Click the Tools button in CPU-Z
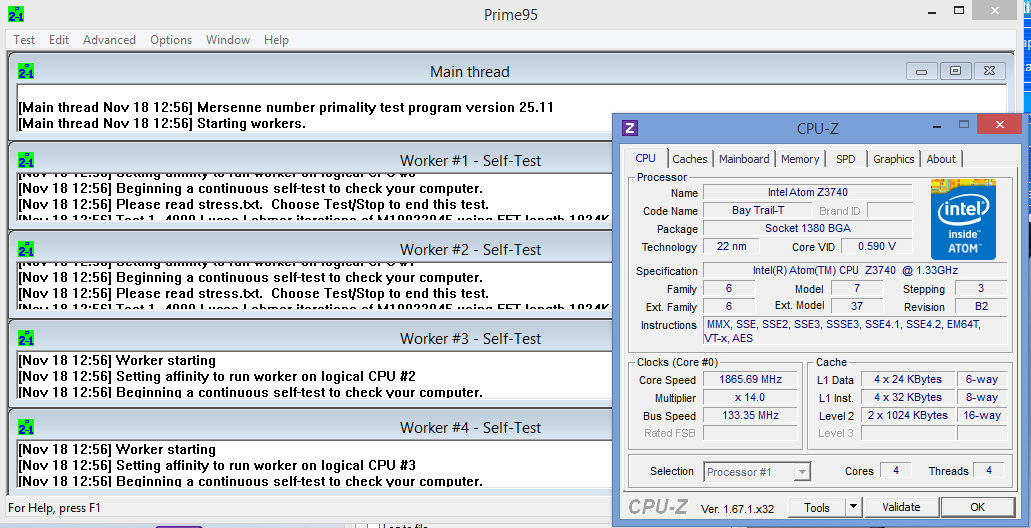The image size is (1031, 528). 817,507
